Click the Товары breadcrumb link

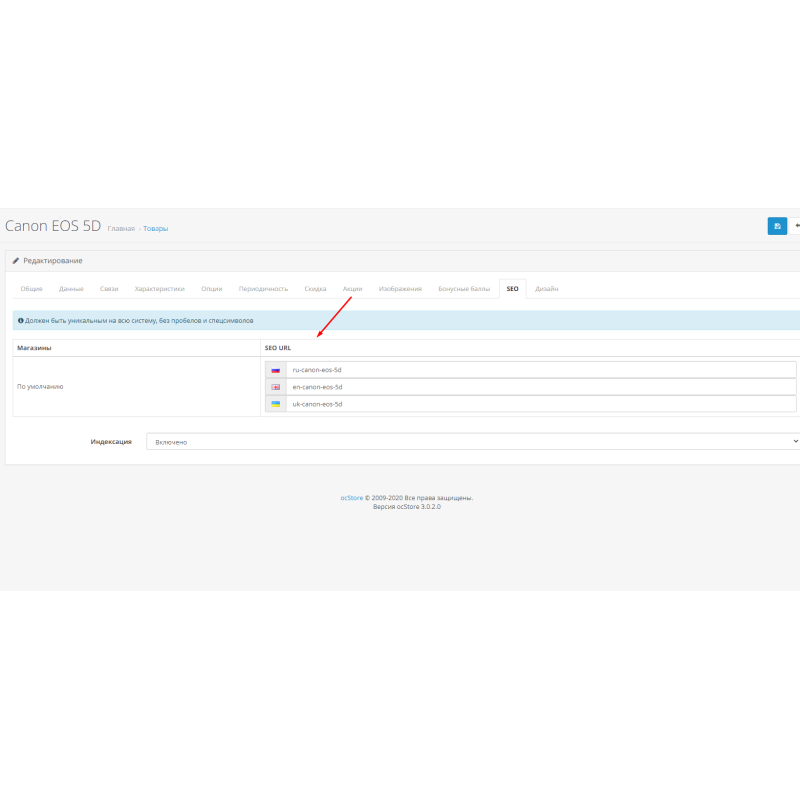click(x=156, y=228)
